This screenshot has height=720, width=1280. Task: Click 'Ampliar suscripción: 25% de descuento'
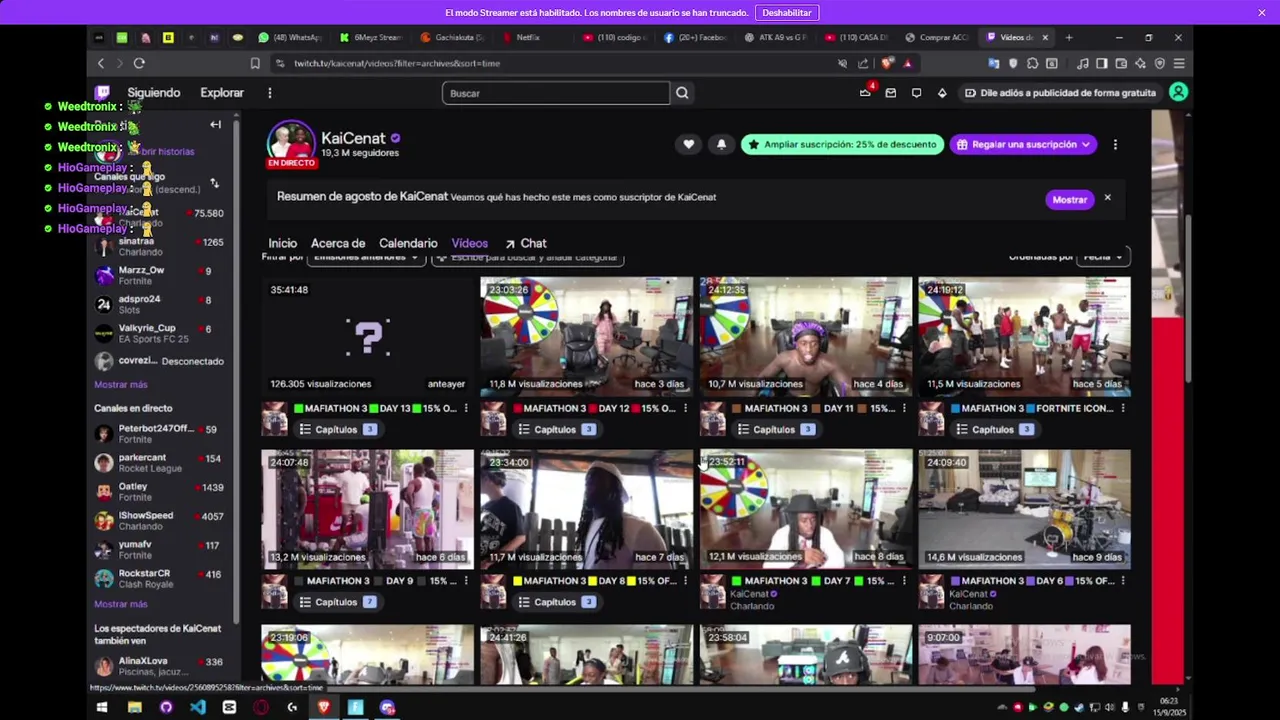coord(842,144)
